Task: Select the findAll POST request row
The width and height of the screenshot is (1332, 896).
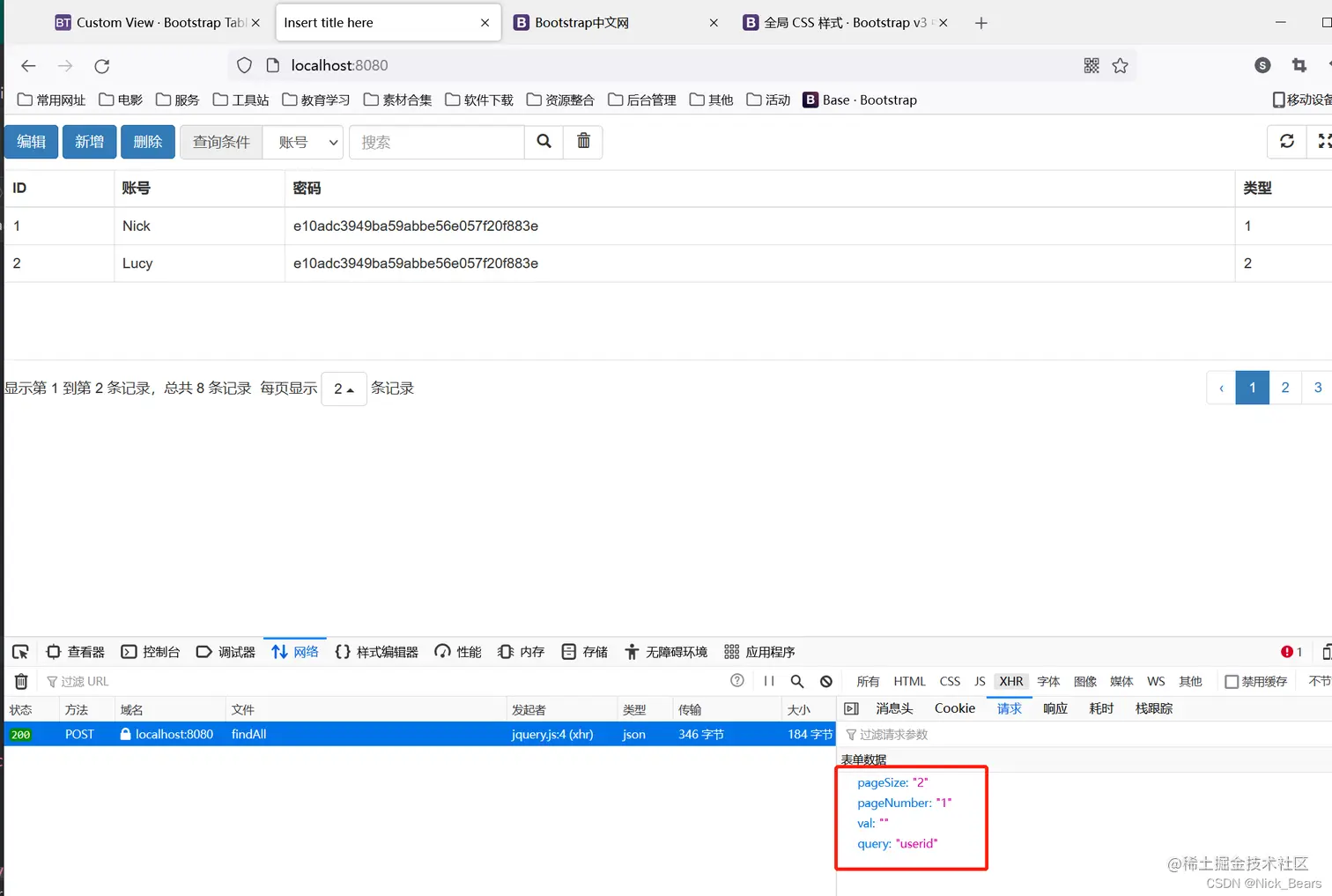Action: click(x=419, y=734)
